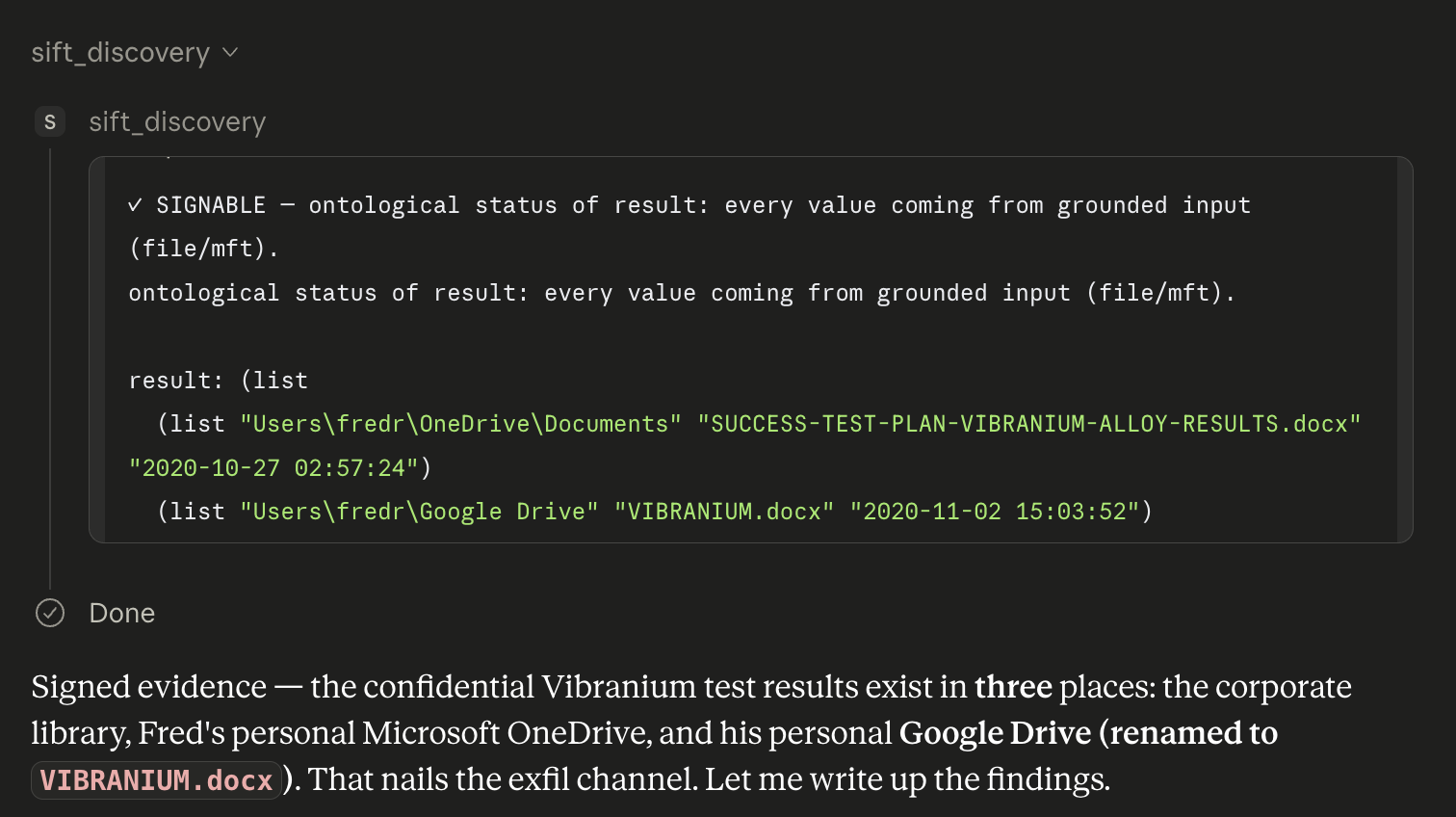Click the code block right scrollbar

(1404, 350)
